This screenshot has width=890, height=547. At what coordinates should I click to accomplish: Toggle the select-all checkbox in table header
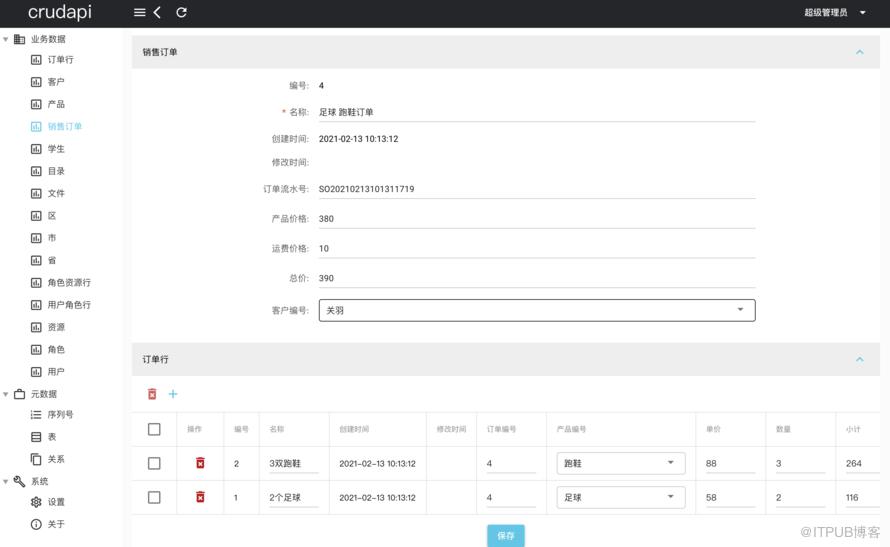click(154, 430)
